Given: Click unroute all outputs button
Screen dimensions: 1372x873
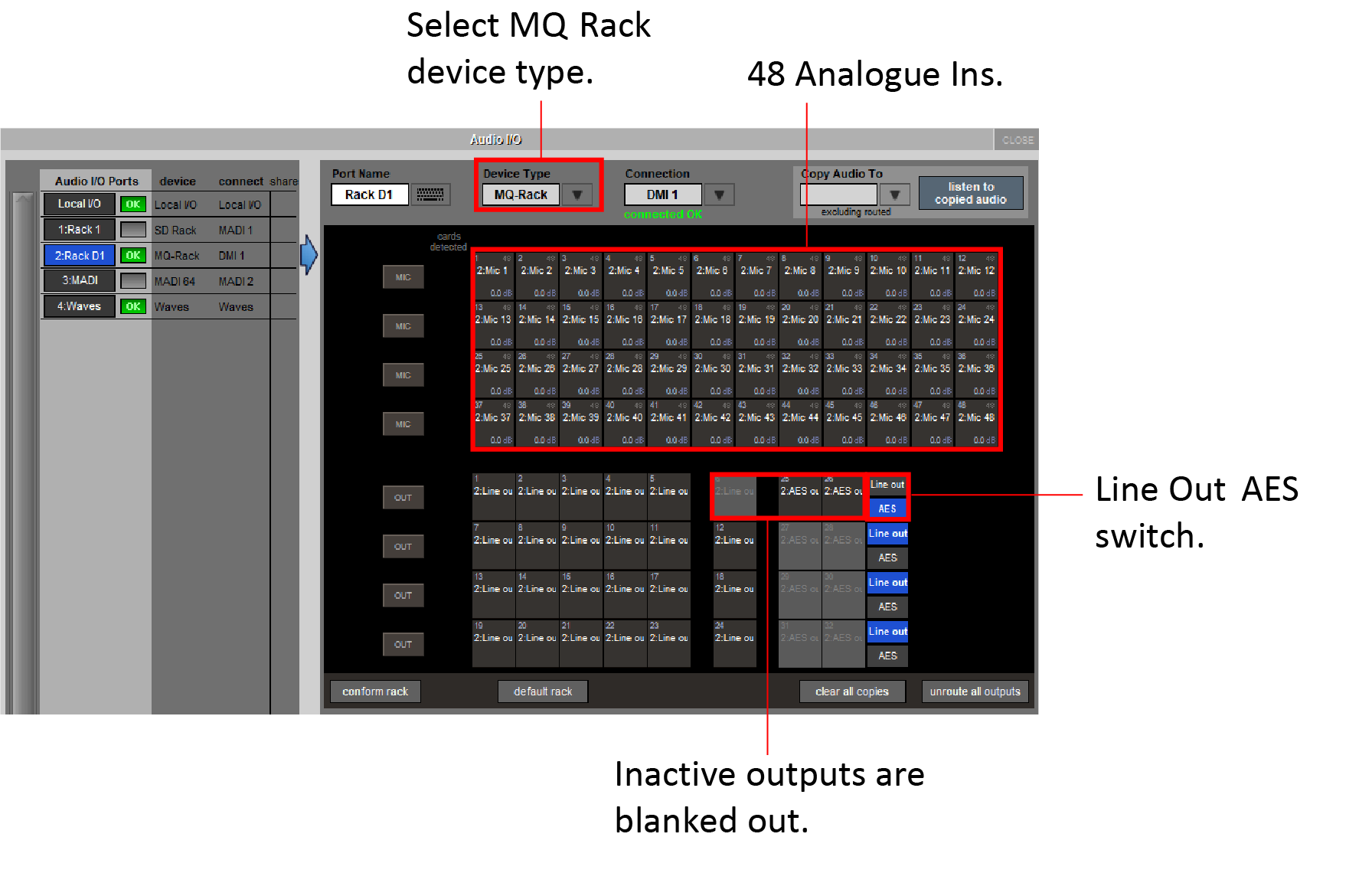Looking at the screenshot, I should (x=975, y=692).
